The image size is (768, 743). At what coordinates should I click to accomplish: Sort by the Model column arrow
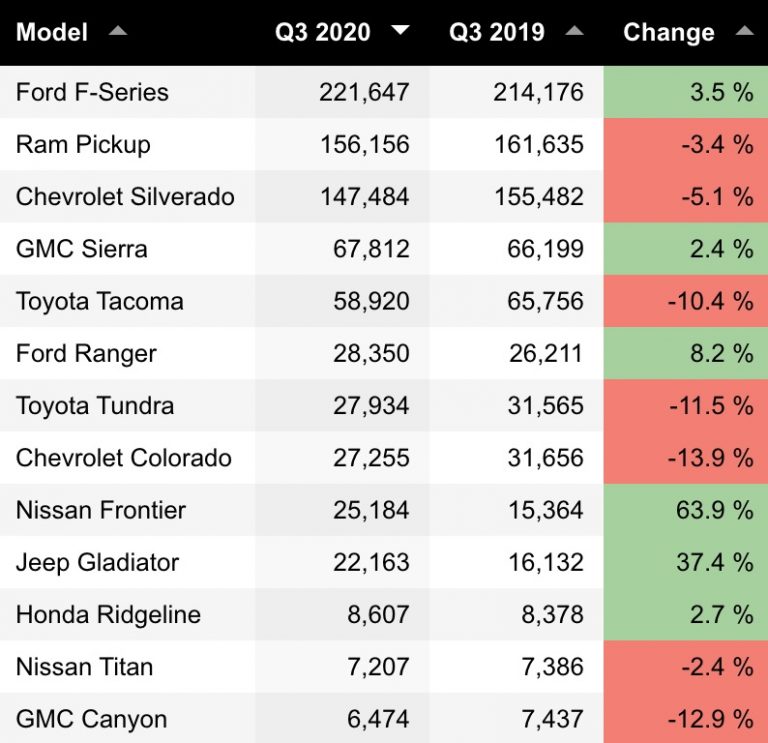point(118,31)
